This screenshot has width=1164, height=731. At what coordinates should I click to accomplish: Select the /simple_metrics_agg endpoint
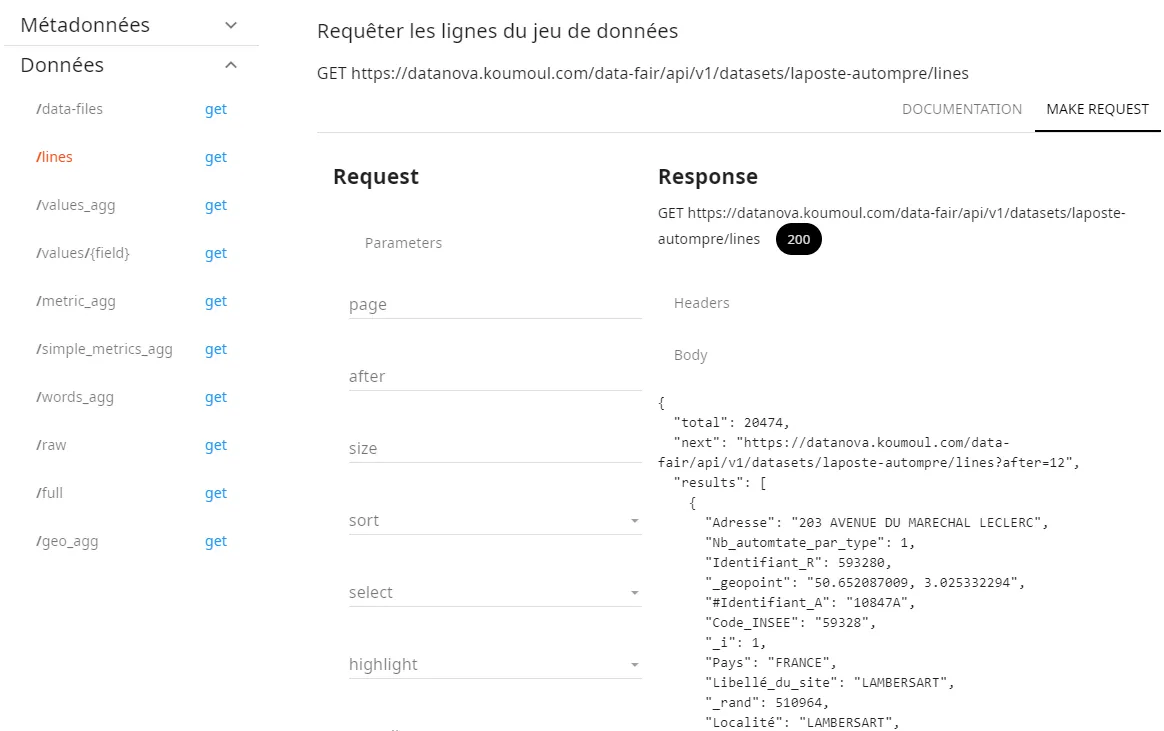(x=104, y=350)
